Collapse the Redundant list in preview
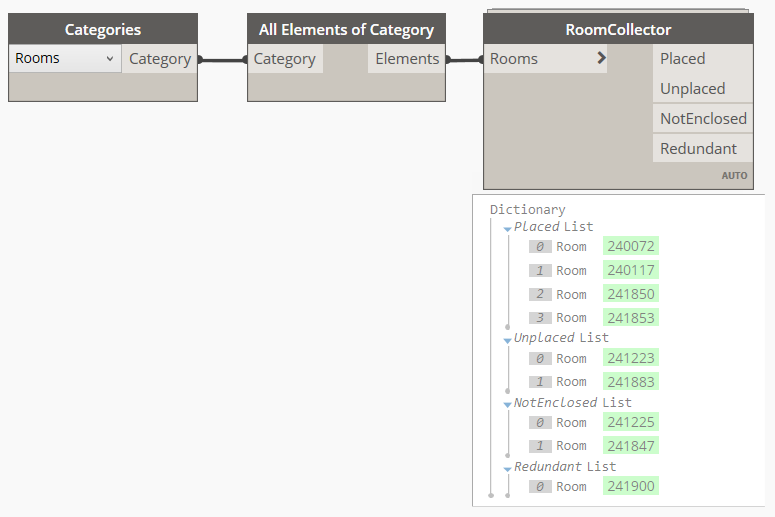Viewport: 775px width, 517px height. pos(508,468)
